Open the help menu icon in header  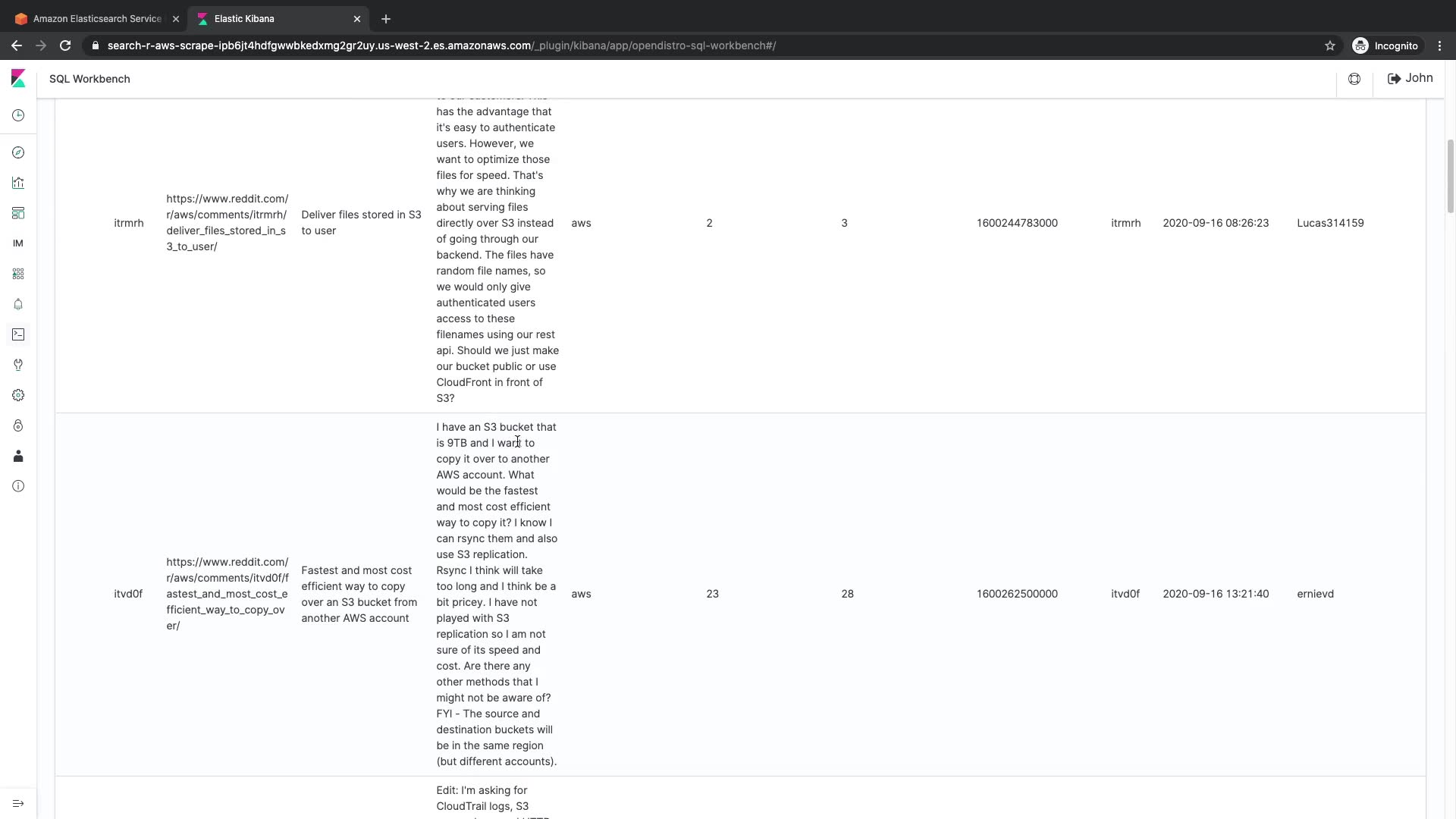[1354, 79]
